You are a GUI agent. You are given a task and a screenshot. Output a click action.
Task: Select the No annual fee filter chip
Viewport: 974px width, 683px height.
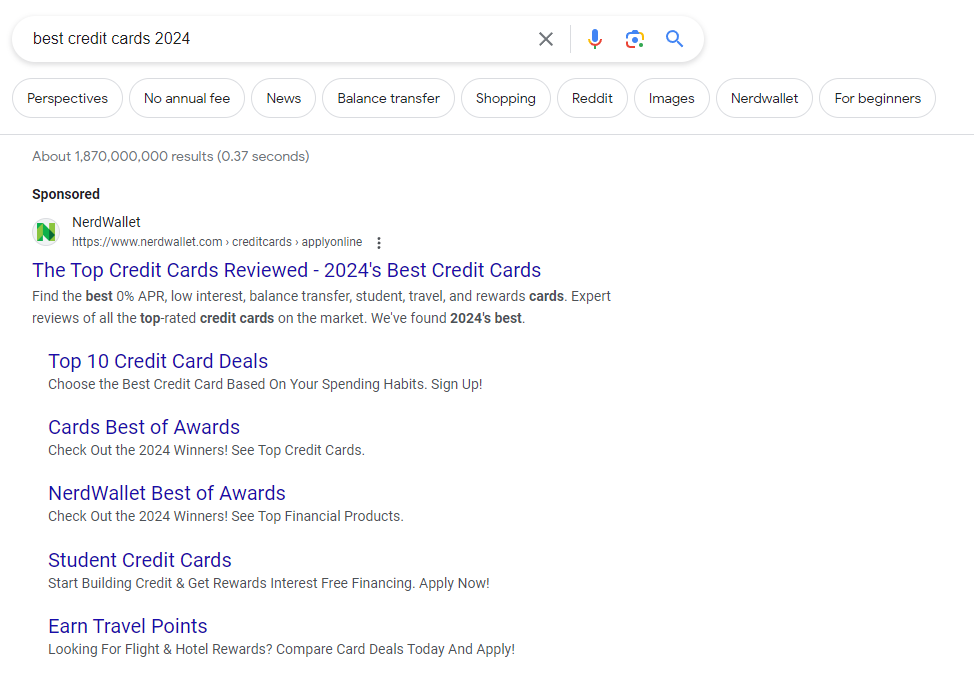(x=187, y=98)
